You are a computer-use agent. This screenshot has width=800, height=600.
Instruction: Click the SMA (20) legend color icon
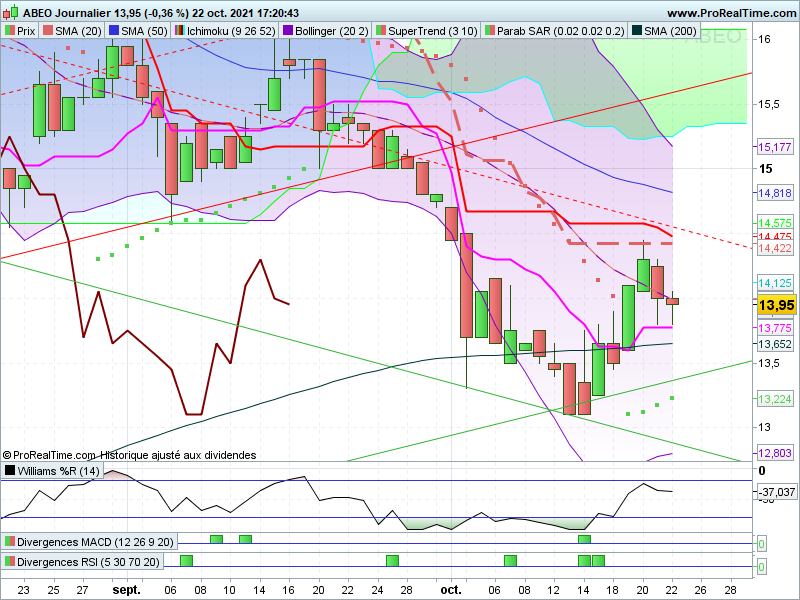click(x=47, y=31)
